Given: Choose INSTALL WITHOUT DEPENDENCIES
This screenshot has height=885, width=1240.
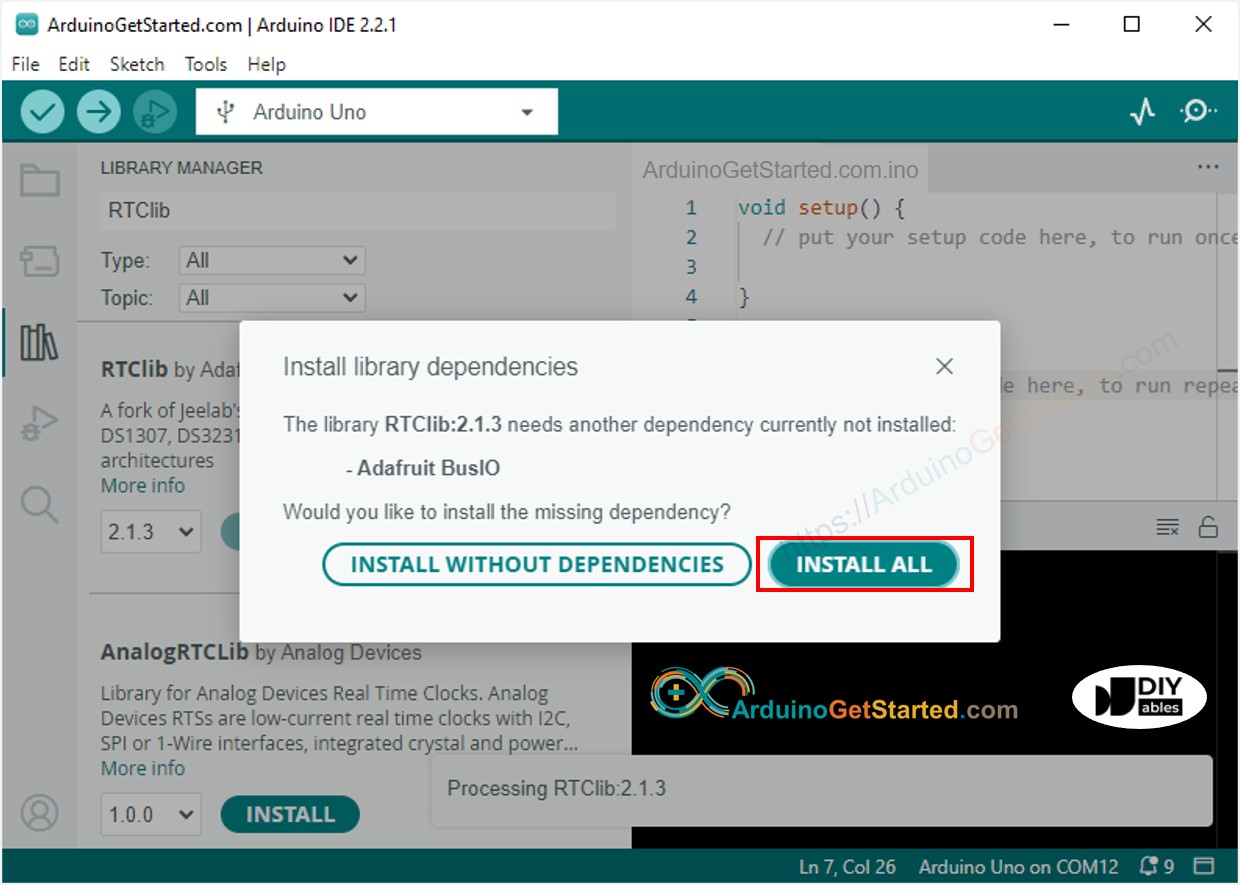Looking at the screenshot, I should point(537,564).
